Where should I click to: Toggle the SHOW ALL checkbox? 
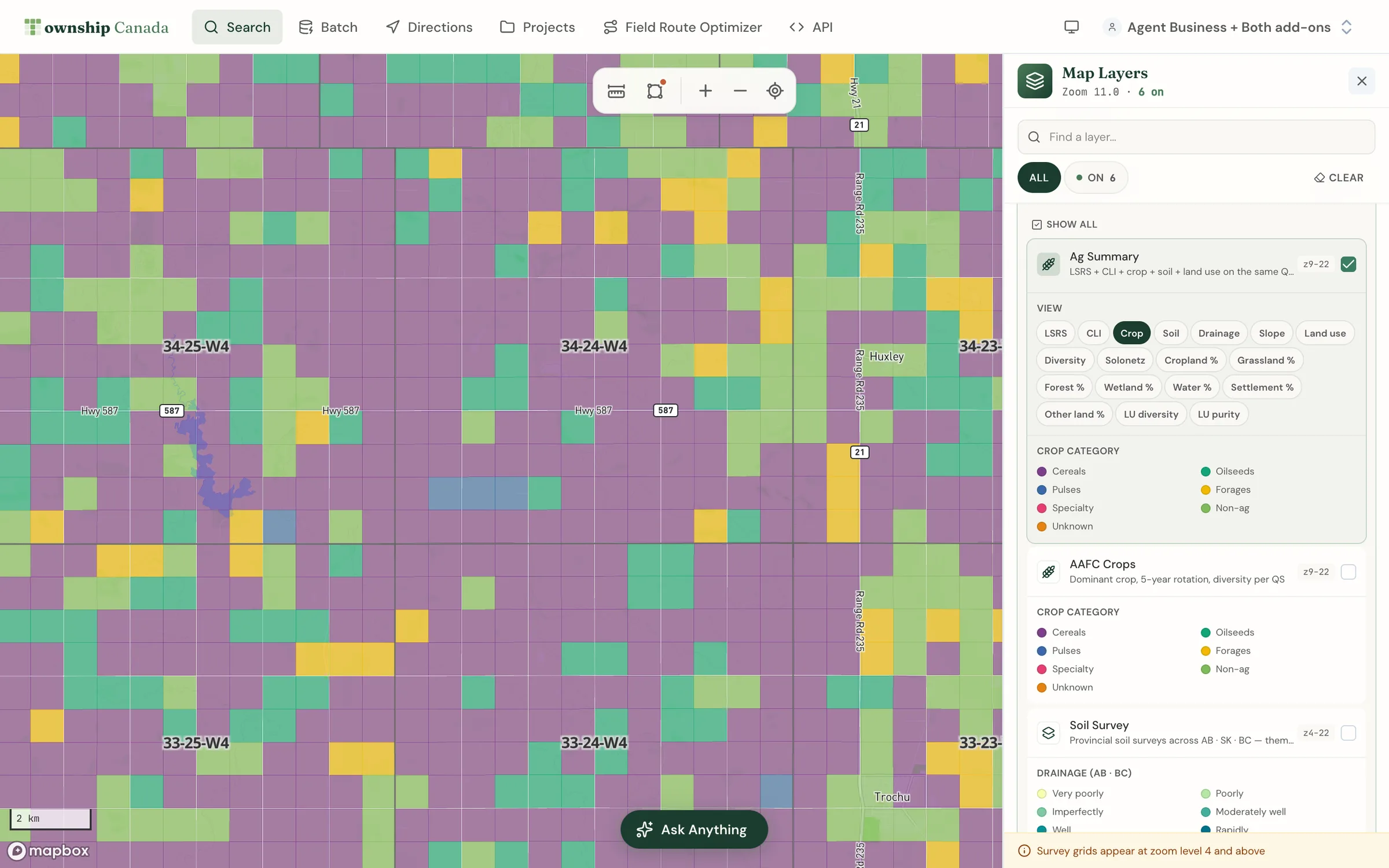pyautogui.click(x=1037, y=225)
